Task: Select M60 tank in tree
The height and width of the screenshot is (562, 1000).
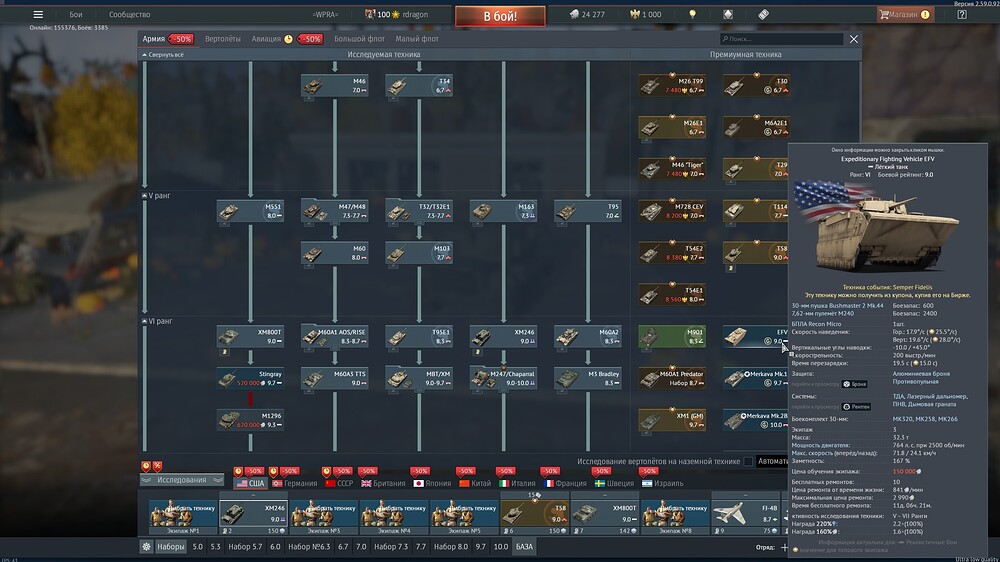Action: [x=334, y=253]
